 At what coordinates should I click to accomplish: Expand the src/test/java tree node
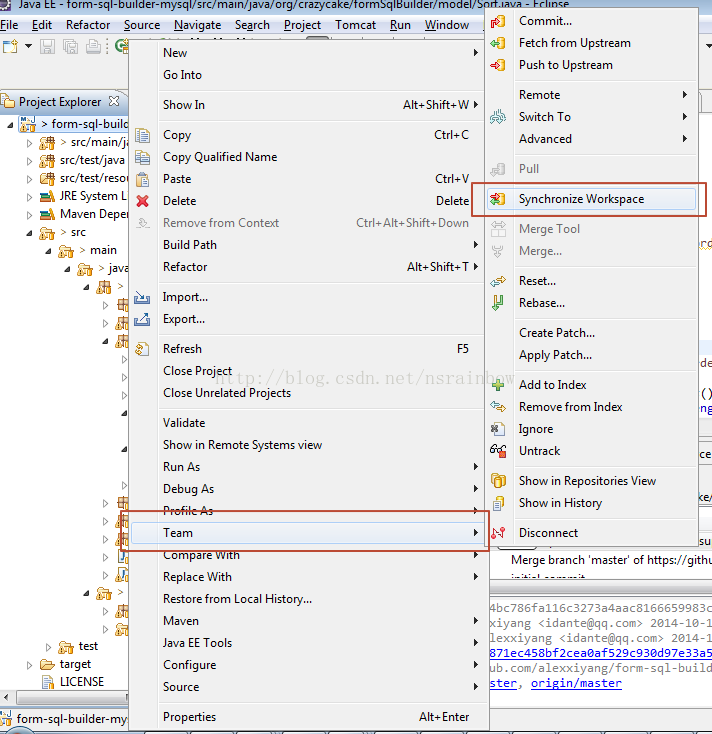pos(29,161)
